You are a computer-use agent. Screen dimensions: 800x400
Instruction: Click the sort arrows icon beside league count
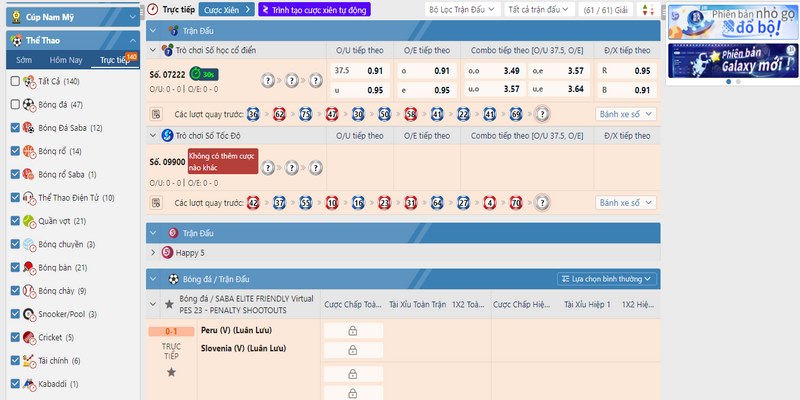649,9
